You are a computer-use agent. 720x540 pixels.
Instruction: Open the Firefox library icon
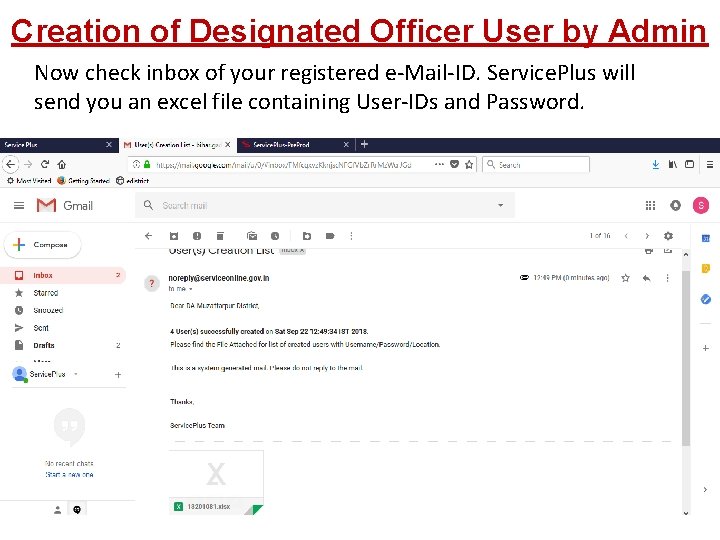point(673,164)
